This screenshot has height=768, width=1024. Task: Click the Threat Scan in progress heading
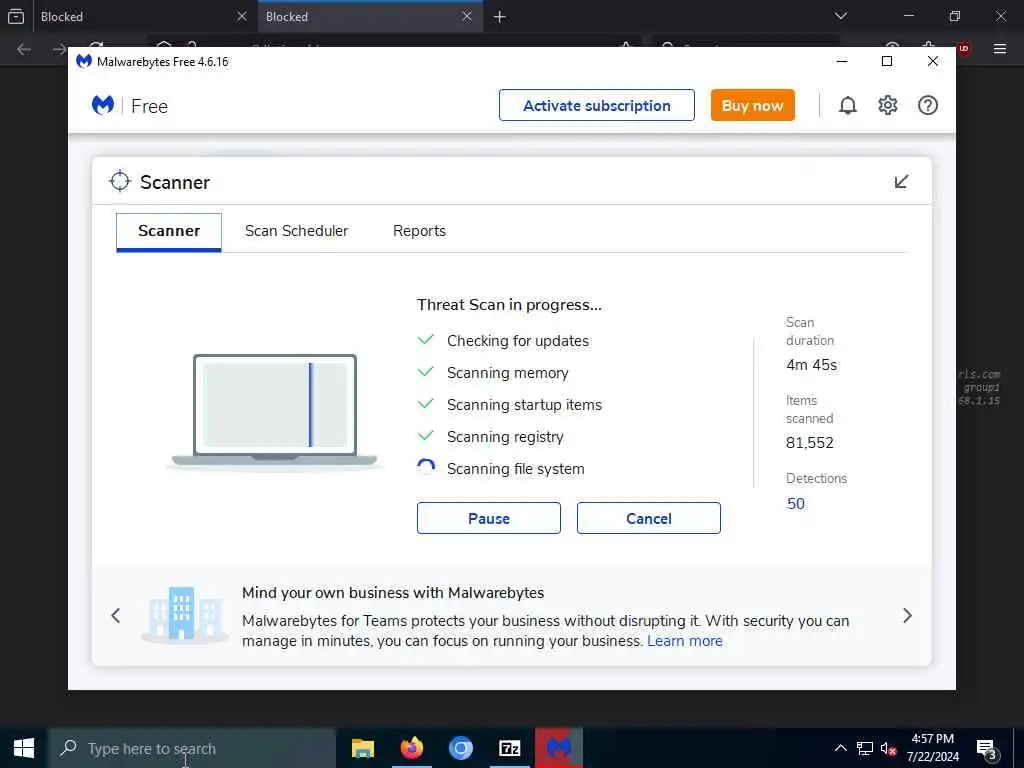click(509, 305)
